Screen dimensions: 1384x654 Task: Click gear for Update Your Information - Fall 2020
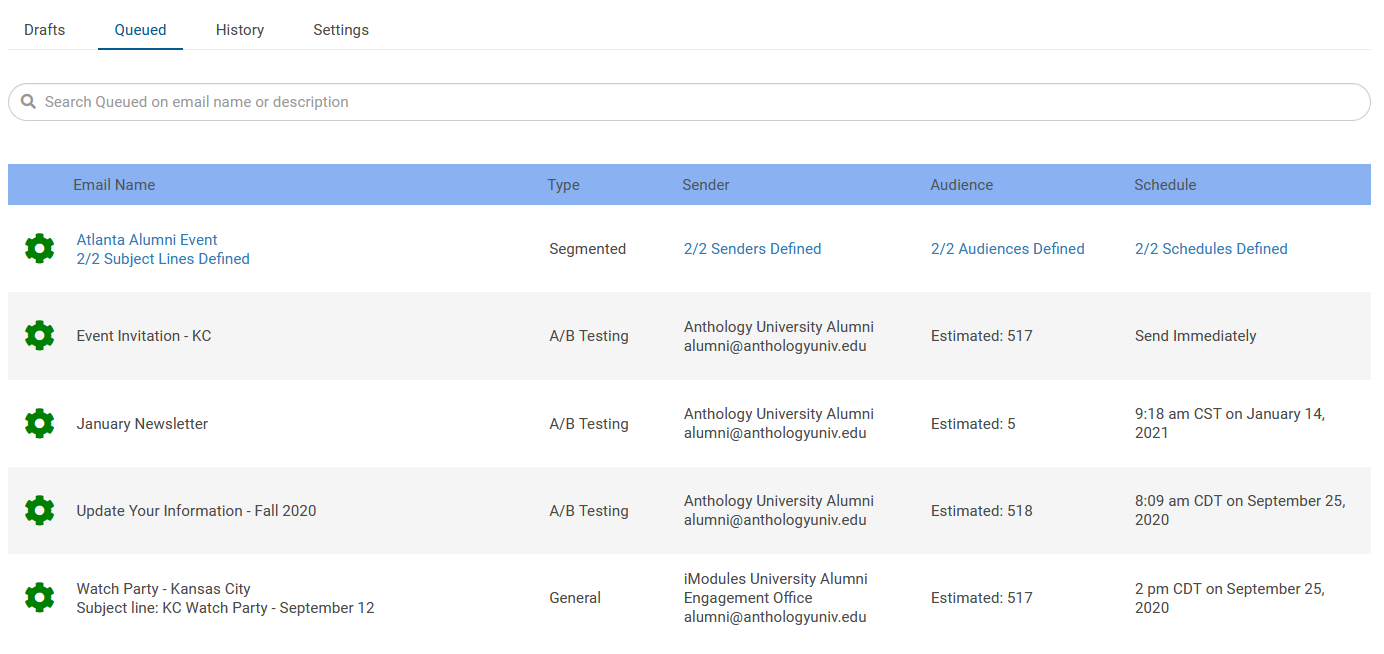(x=39, y=510)
